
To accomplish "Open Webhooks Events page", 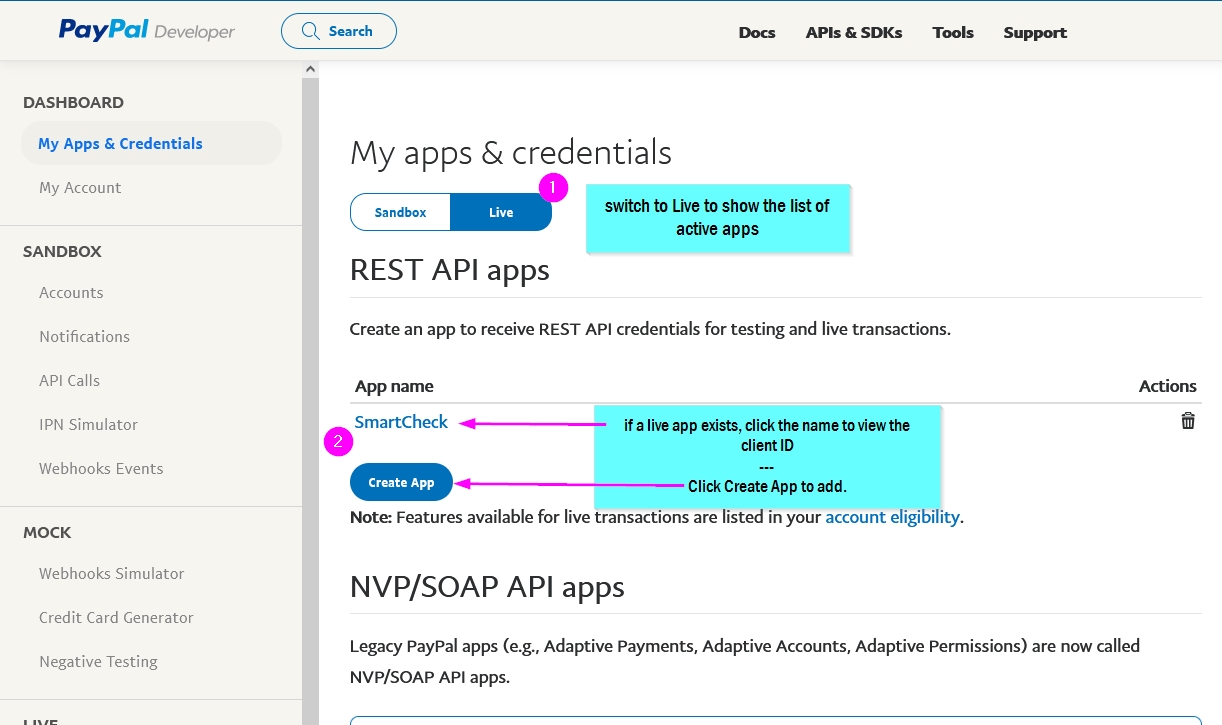I will [101, 468].
